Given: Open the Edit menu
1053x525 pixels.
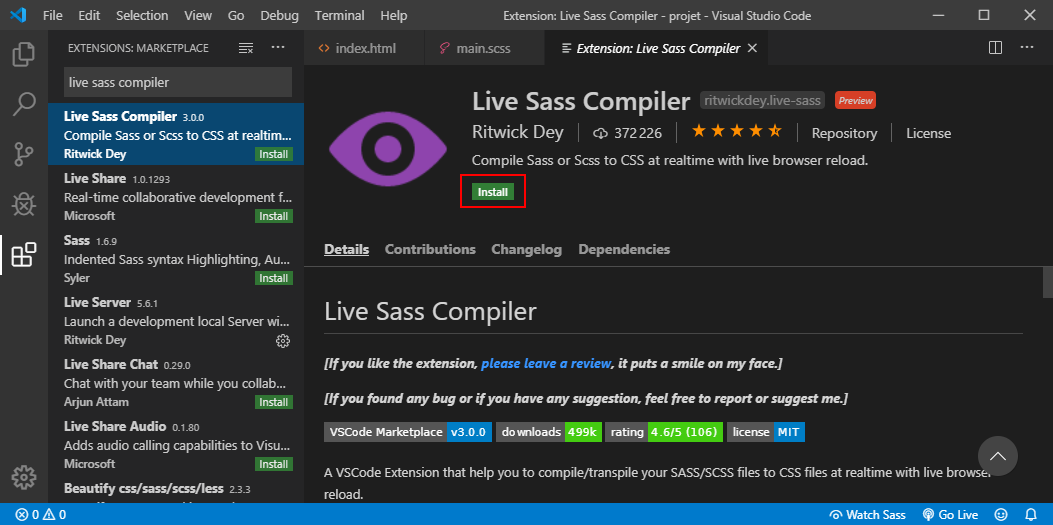Looking at the screenshot, I should [89, 15].
